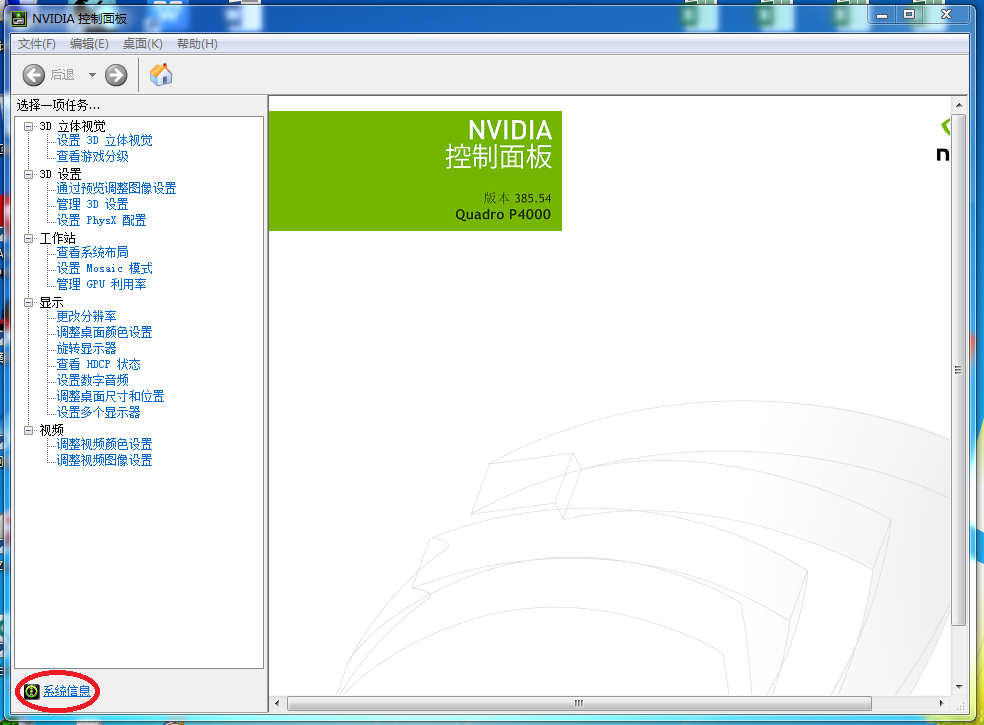Collapse the 3D 立体视觉 tree node
Screen dimensions: 984x725
click(x=28, y=126)
